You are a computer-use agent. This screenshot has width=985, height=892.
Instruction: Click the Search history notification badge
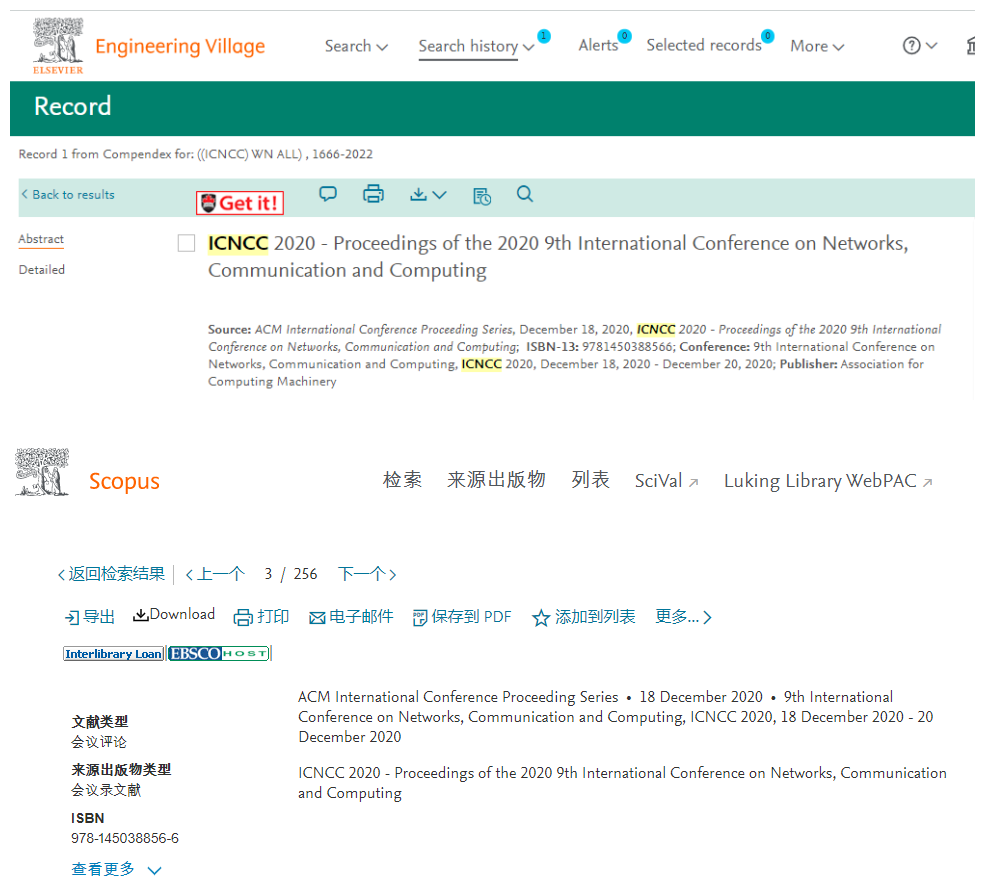pyautogui.click(x=544, y=36)
